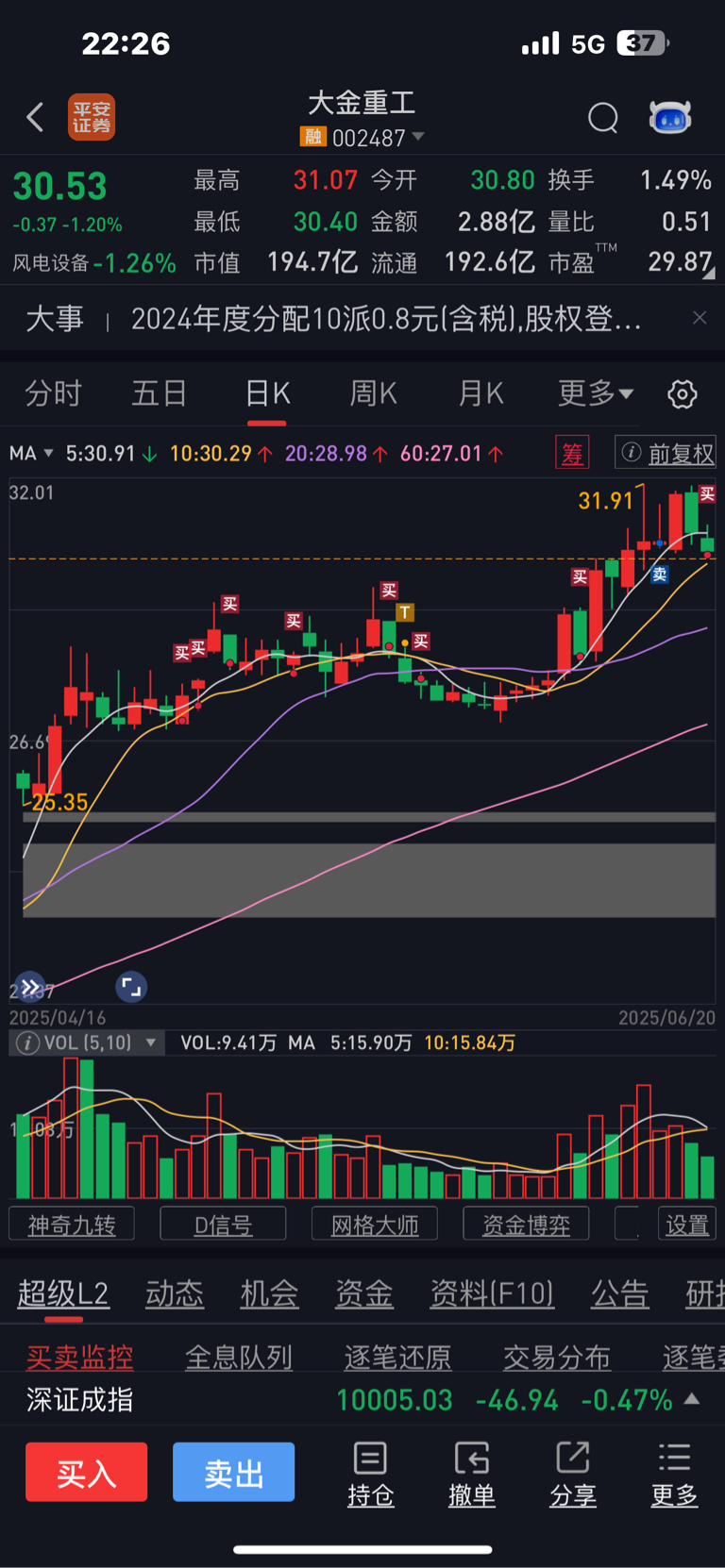
Task: Open the 动态 tab
Action: point(175,1293)
